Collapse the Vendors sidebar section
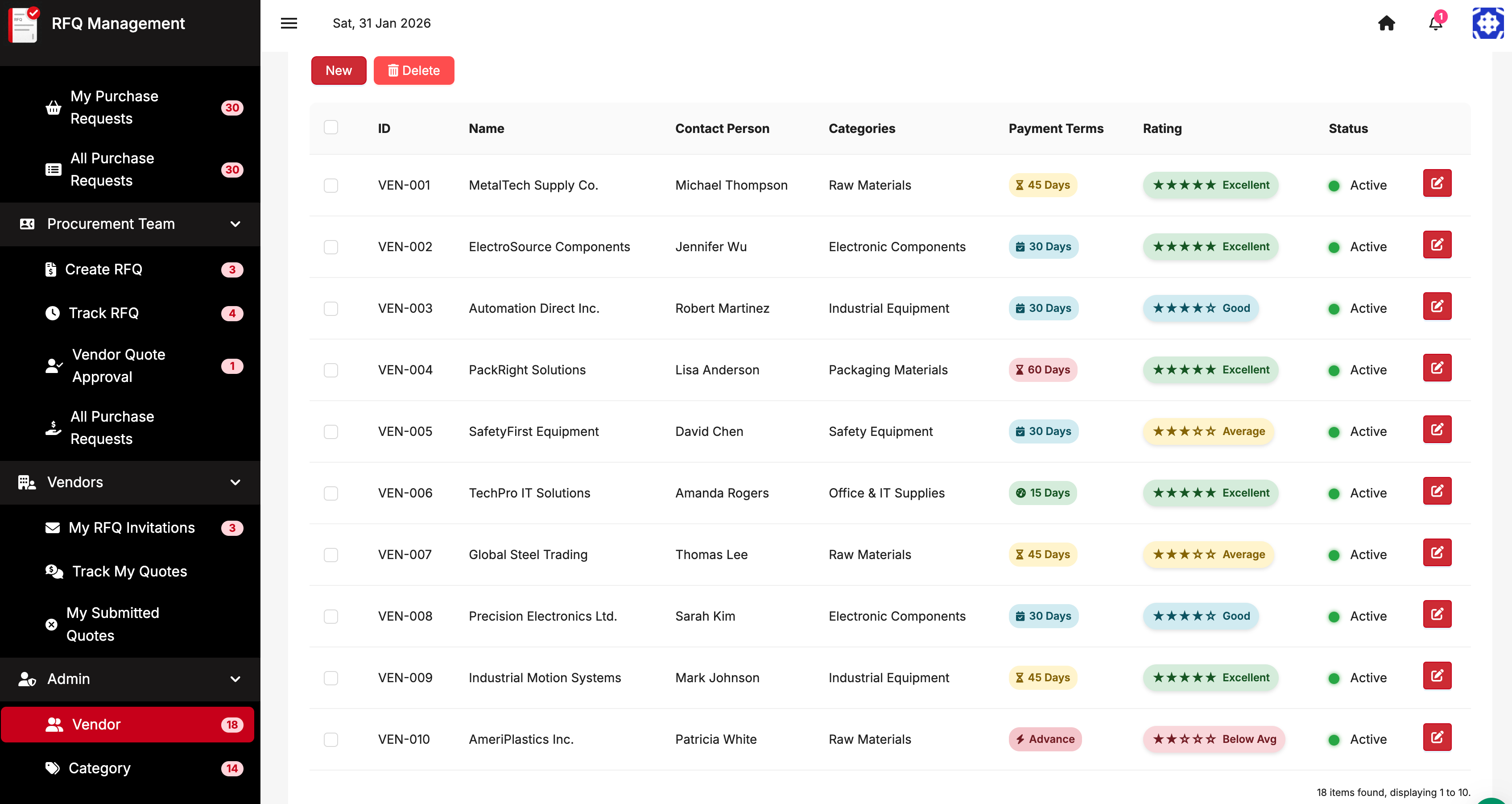 coord(235,482)
